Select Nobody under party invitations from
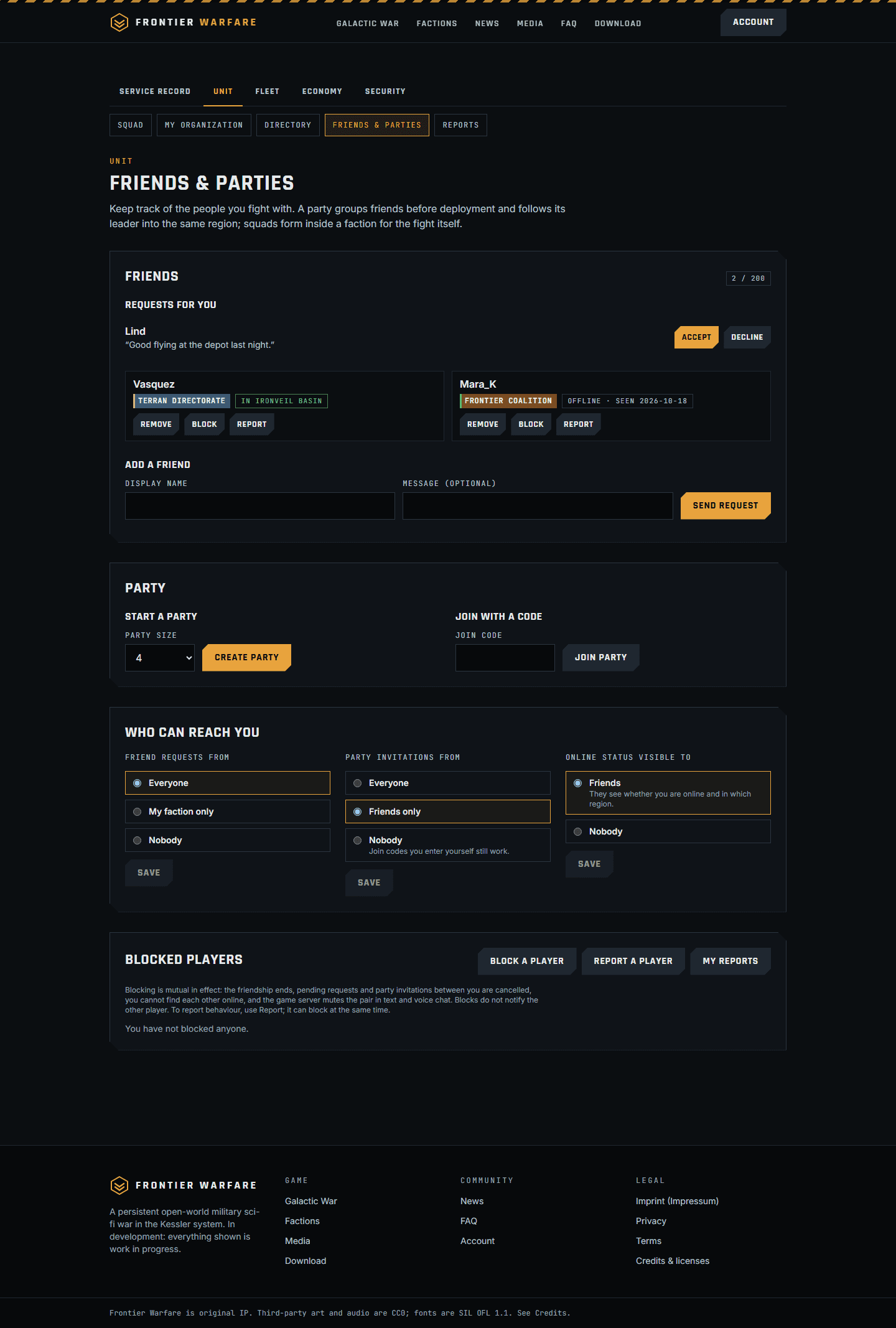 click(448, 845)
